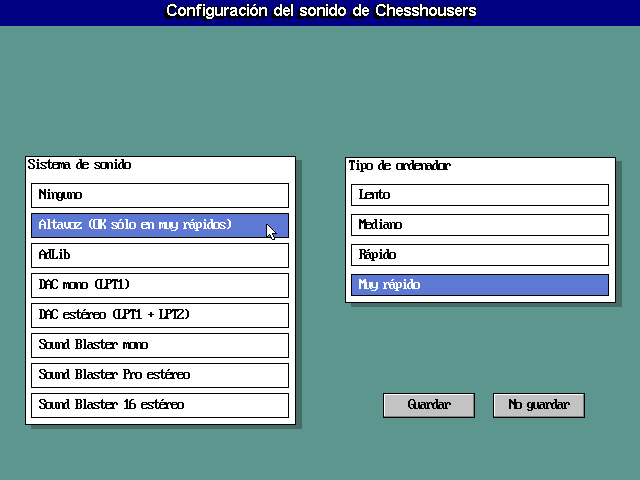Set computer type to Mediano
The height and width of the screenshot is (480, 640).
(480, 225)
